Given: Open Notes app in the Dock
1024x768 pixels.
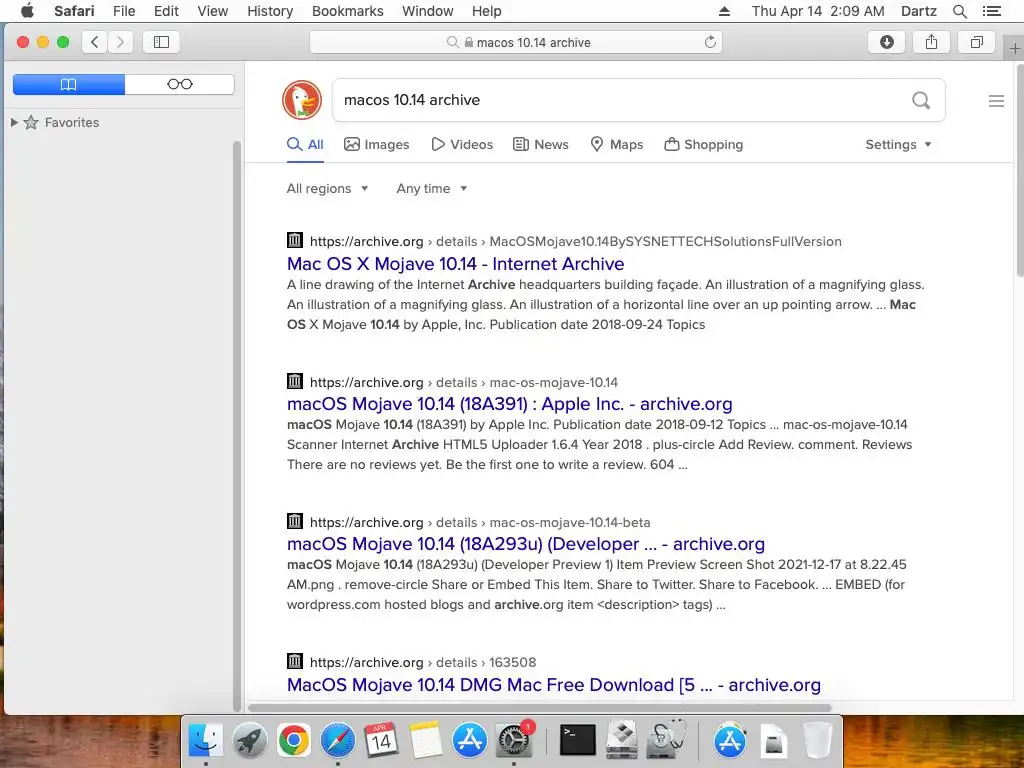Looking at the screenshot, I should tap(426, 740).
